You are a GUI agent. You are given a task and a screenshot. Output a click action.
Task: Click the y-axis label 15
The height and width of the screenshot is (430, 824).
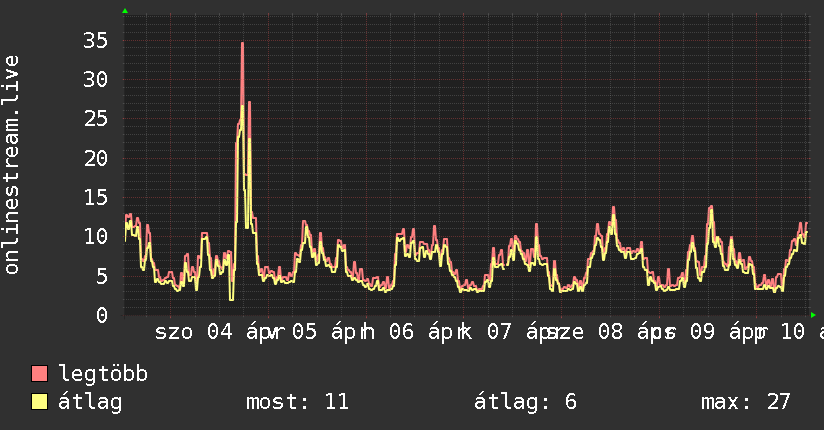point(95,198)
